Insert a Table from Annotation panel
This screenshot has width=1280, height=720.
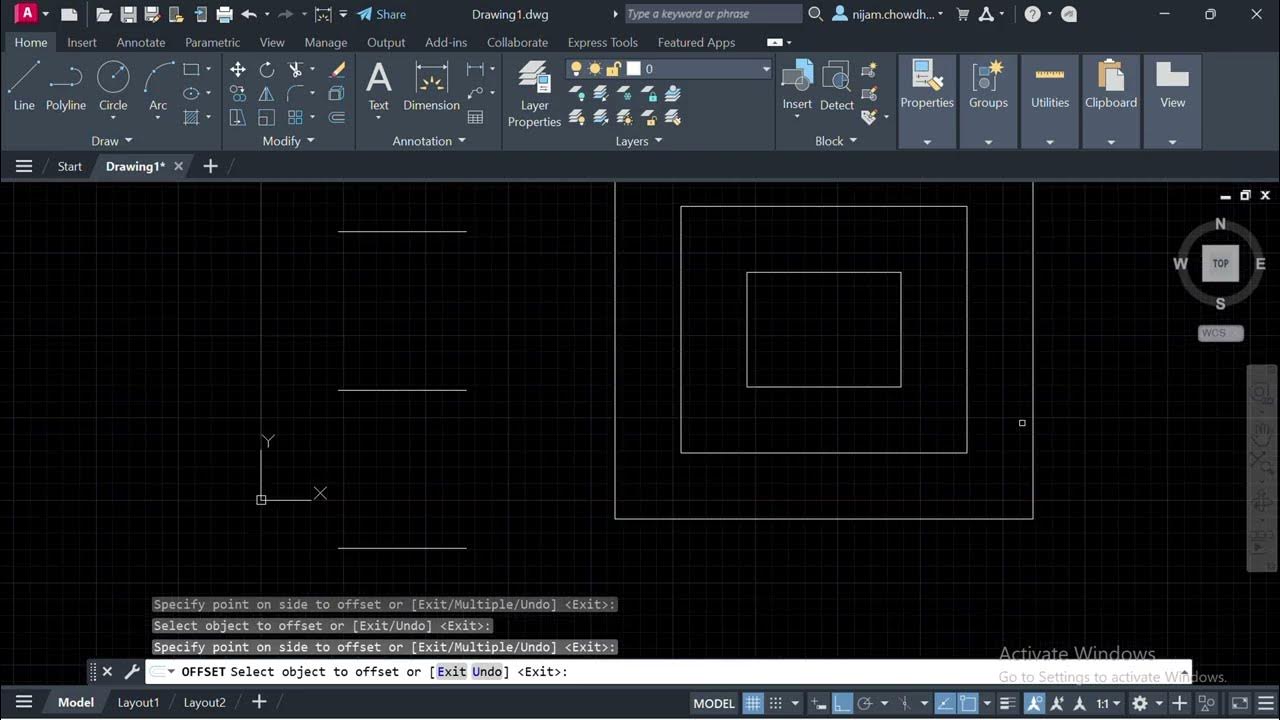[476, 117]
